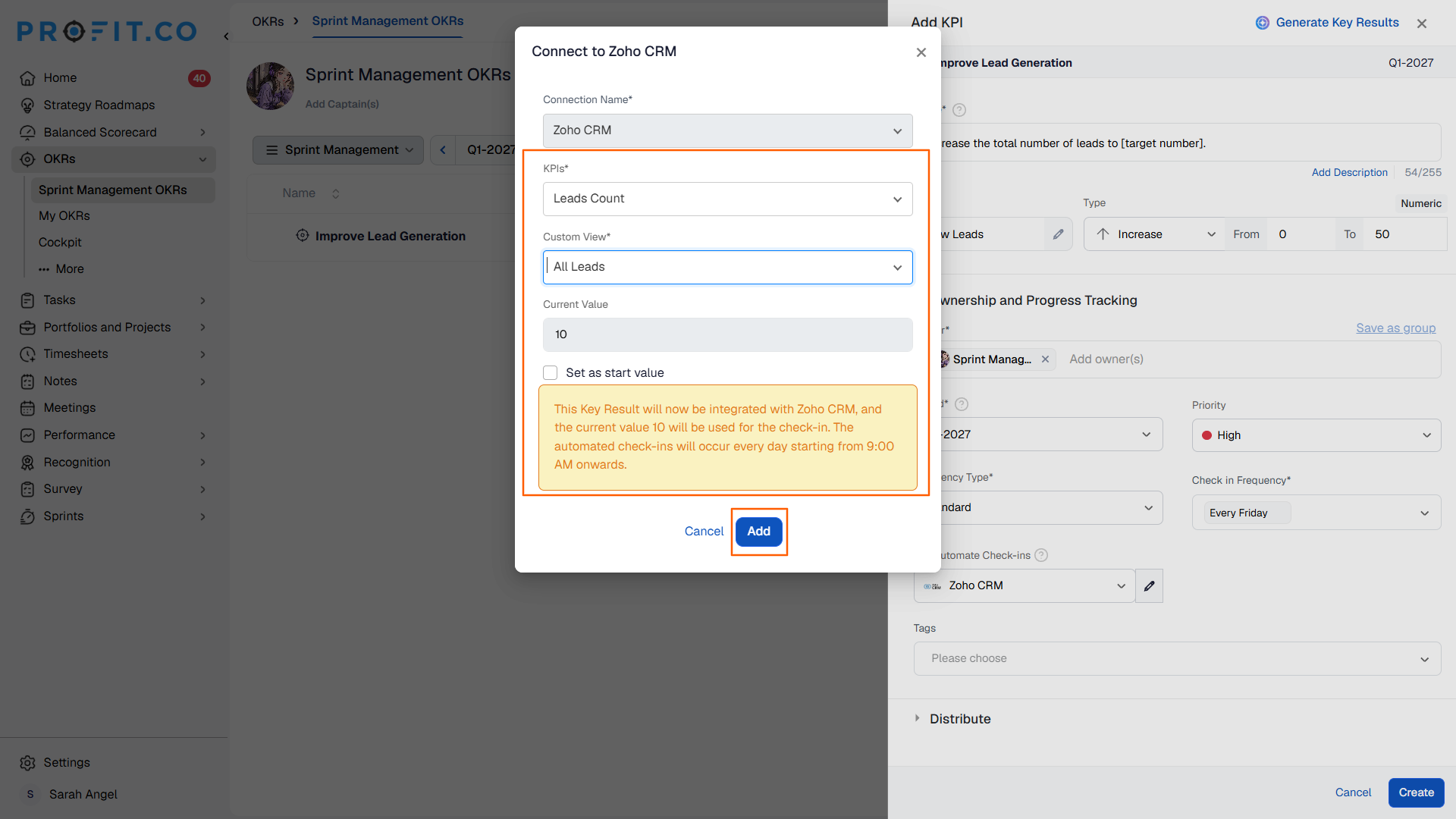Cancel the Connect to Zoho CRM dialog
The height and width of the screenshot is (819, 1456).
click(x=704, y=532)
